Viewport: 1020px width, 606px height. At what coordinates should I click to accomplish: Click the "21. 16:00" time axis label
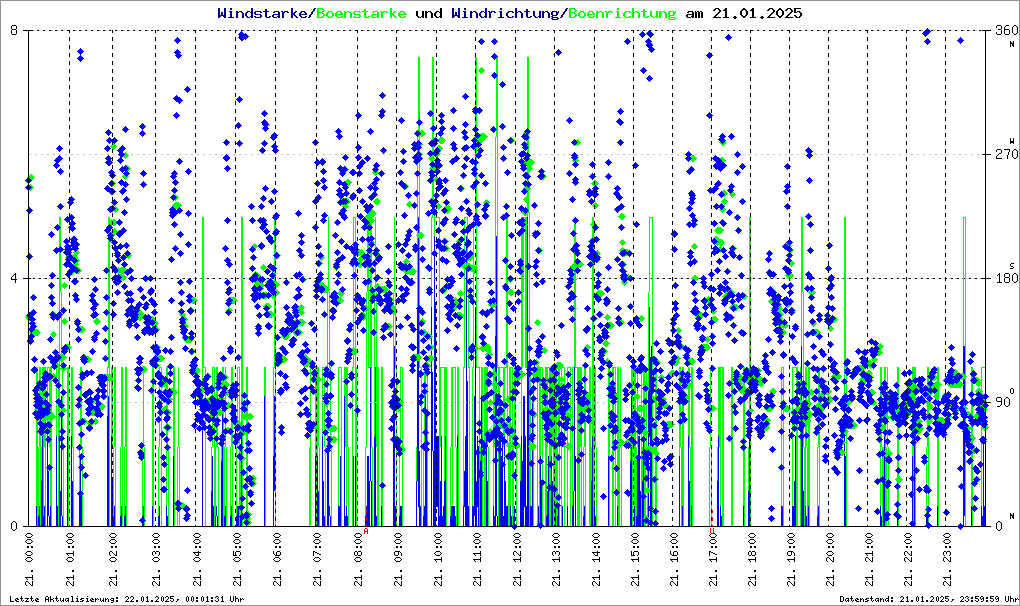tap(673, 559)
